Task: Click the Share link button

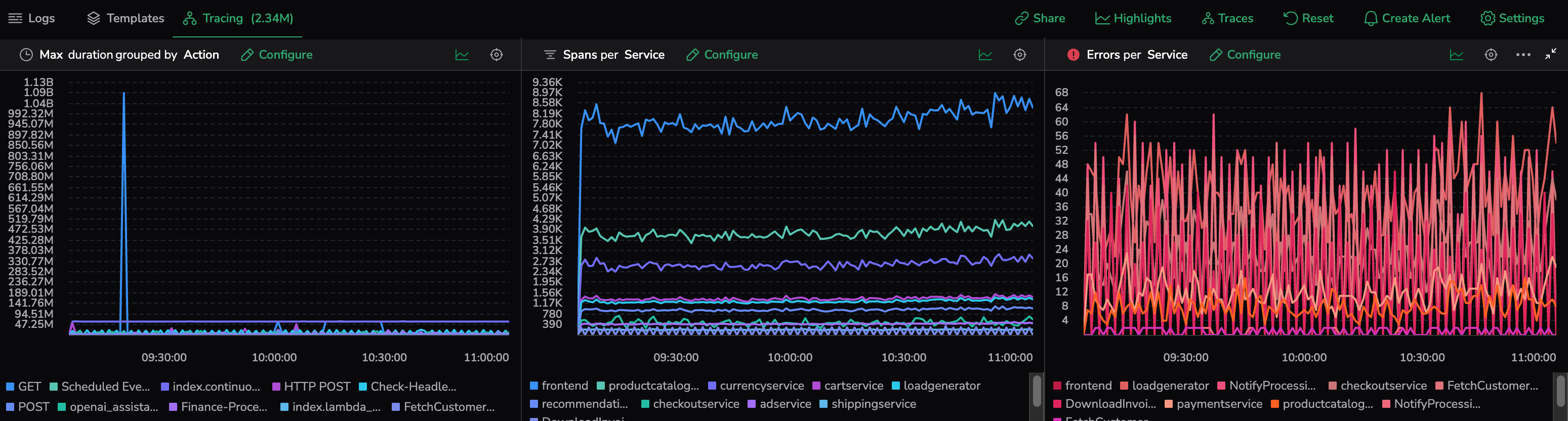Action: (x=1040, y=18)
